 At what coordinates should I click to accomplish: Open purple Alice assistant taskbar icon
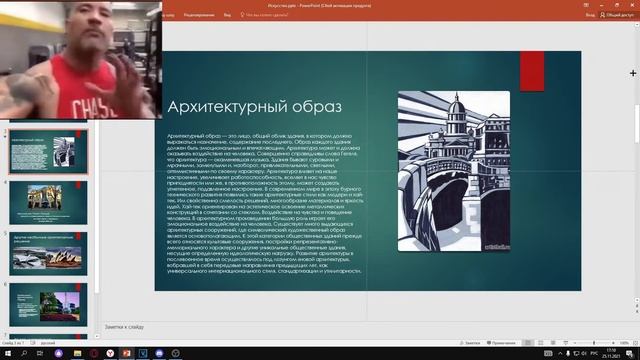pos(58,353)
